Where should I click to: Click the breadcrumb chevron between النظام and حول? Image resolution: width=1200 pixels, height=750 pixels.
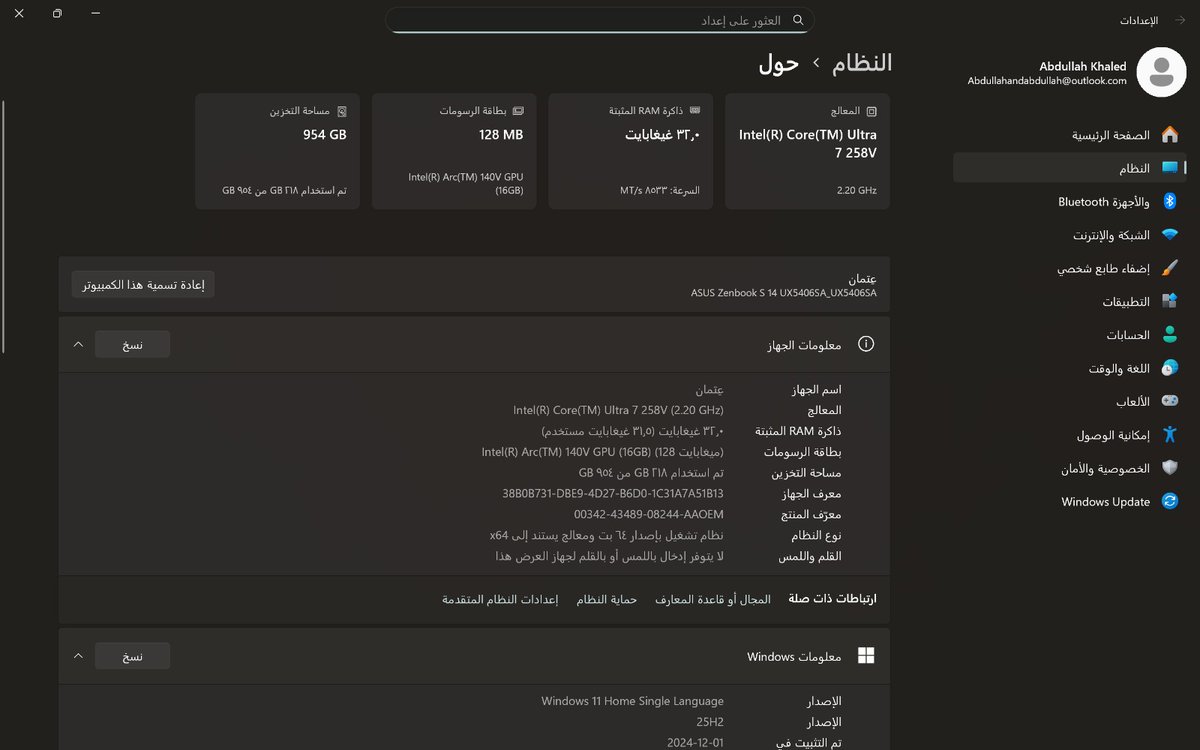pos(816,63)
